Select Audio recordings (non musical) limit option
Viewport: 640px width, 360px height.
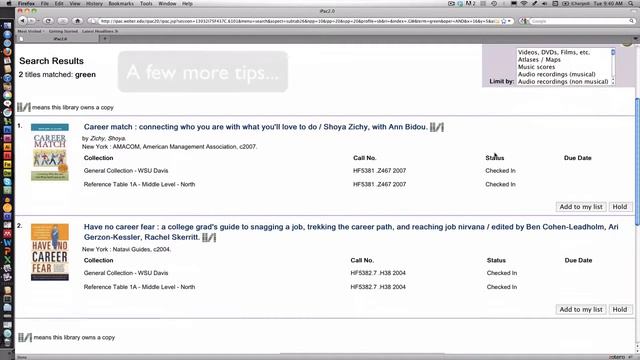(563, 82)
